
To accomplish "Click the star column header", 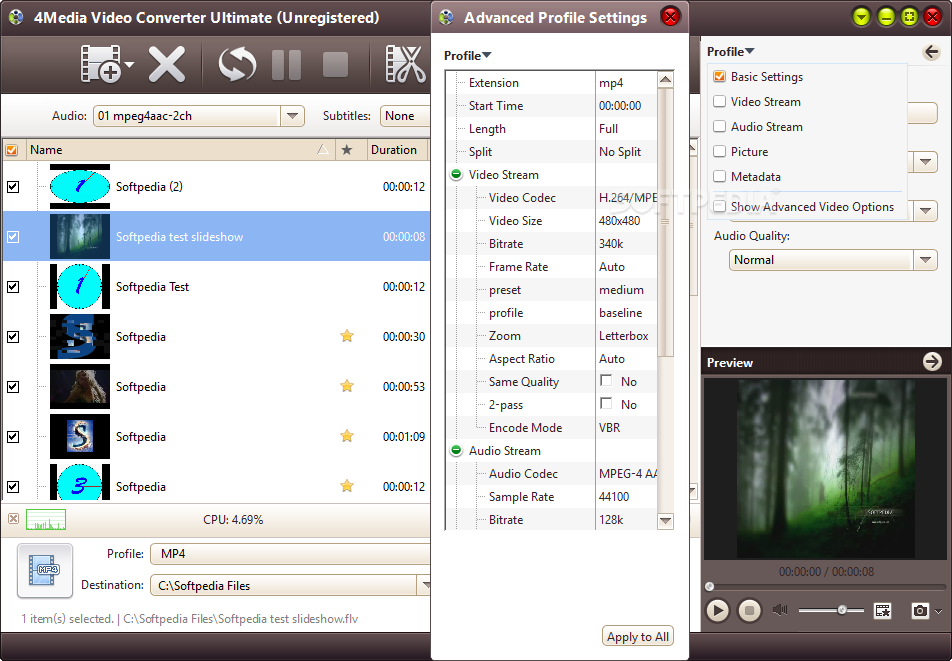I will 347,150.
